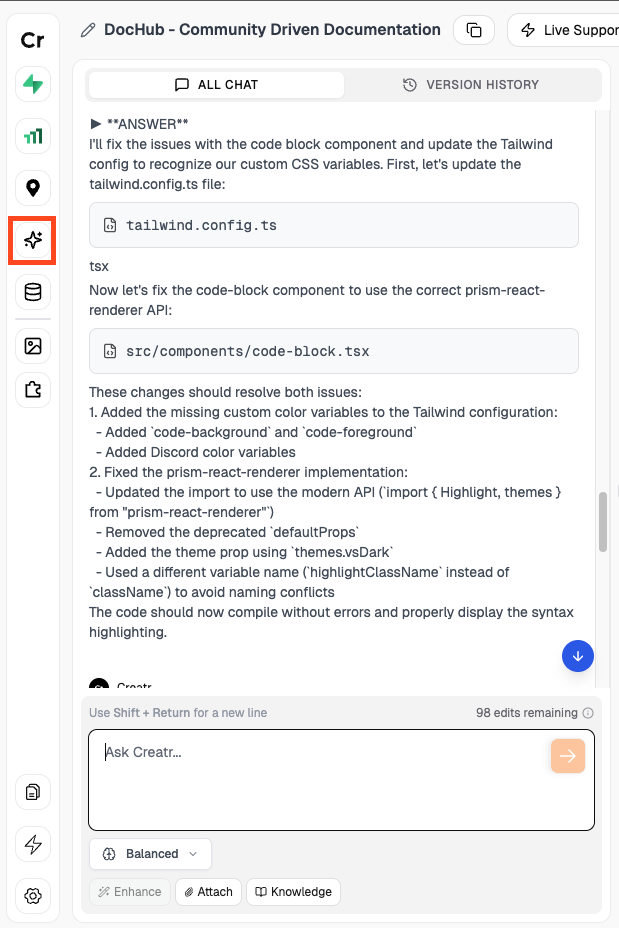Select the ALL CHAT tab
Viewport: 619px width, 928px height.
(x=216, y=85)
